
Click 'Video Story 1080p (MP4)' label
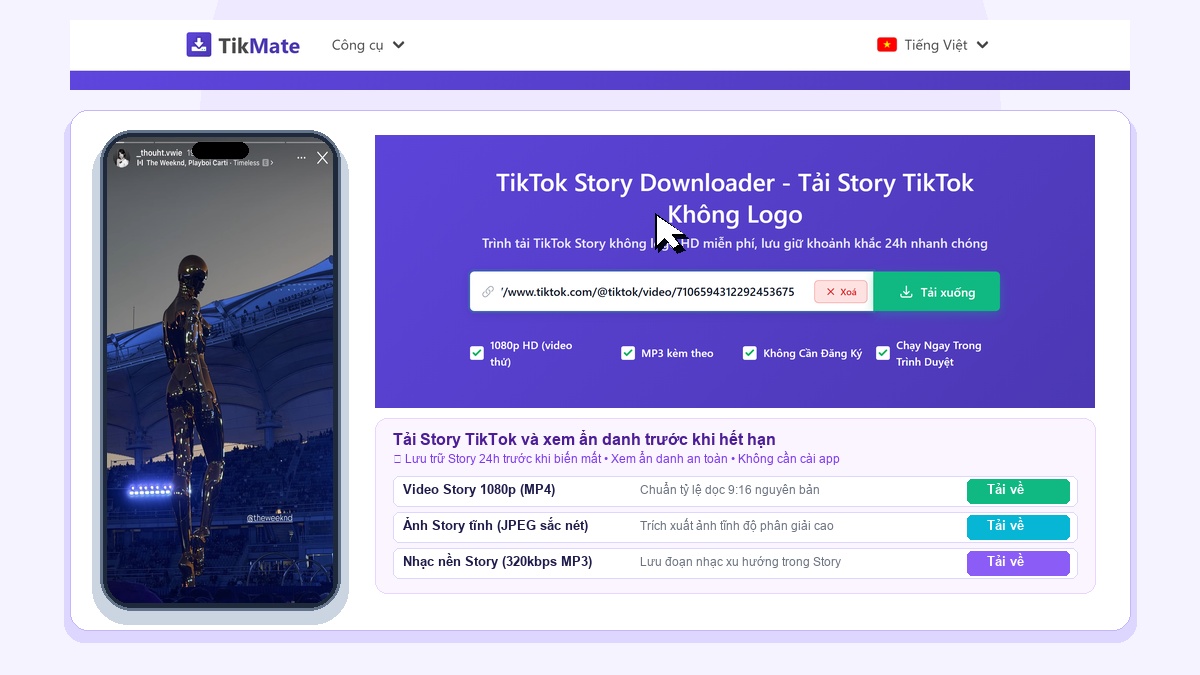pyautogui.click(x=479, y=490)
